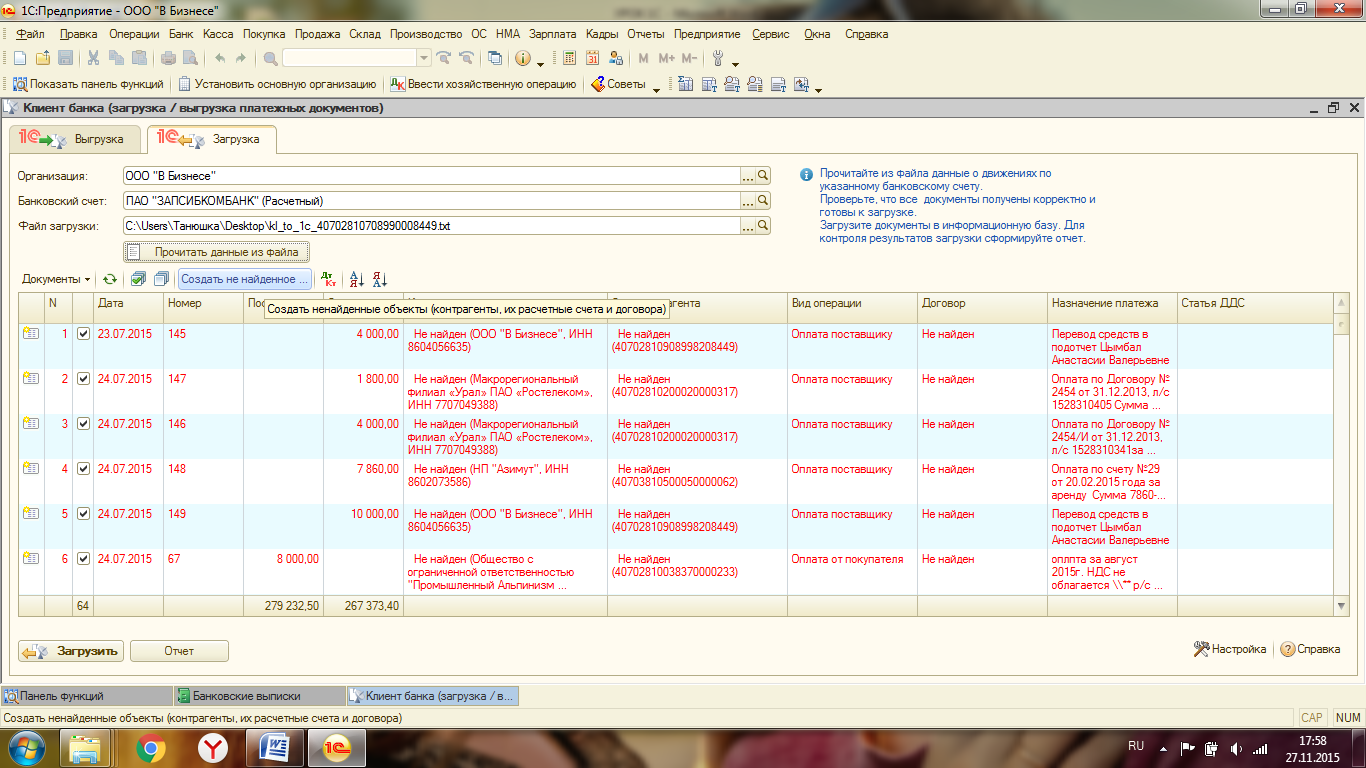
Task: Click the windows list icon in toolbar
Action: pos(494,58)
